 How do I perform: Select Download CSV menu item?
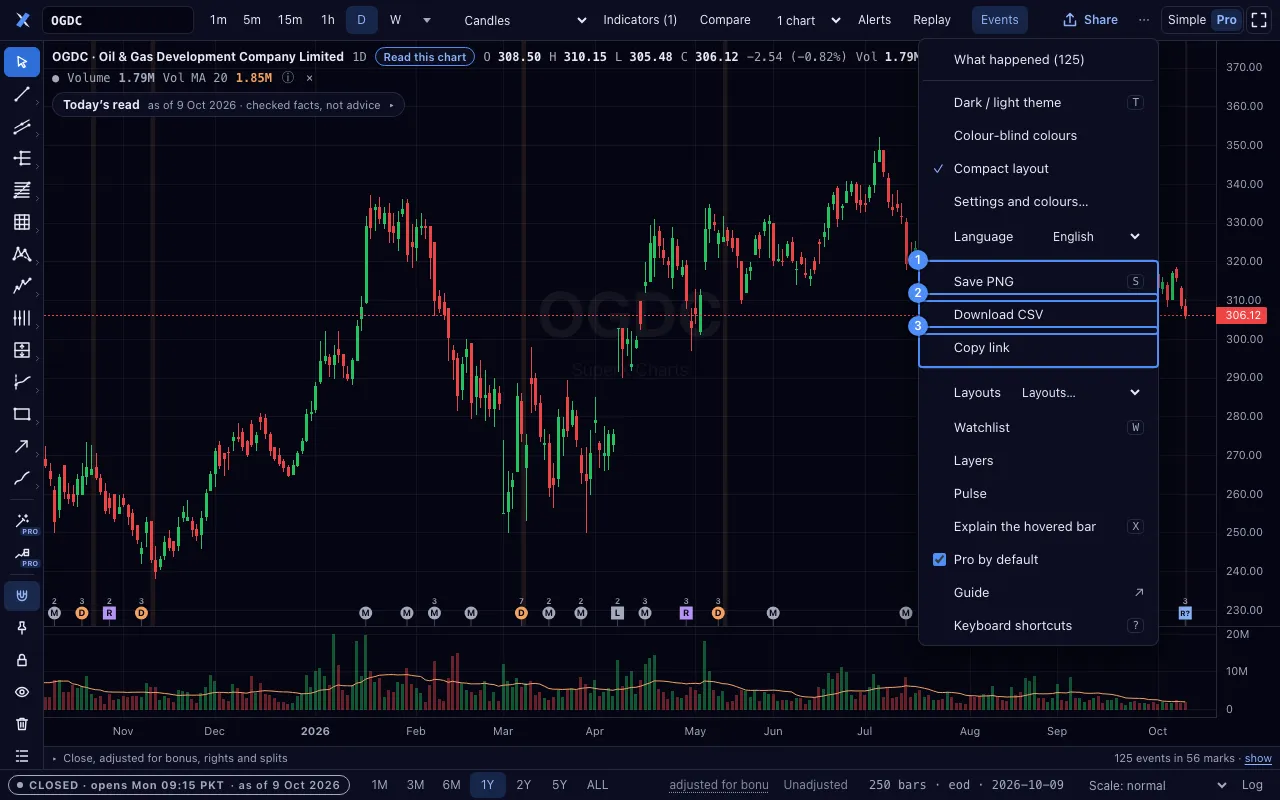[1038, 314]
